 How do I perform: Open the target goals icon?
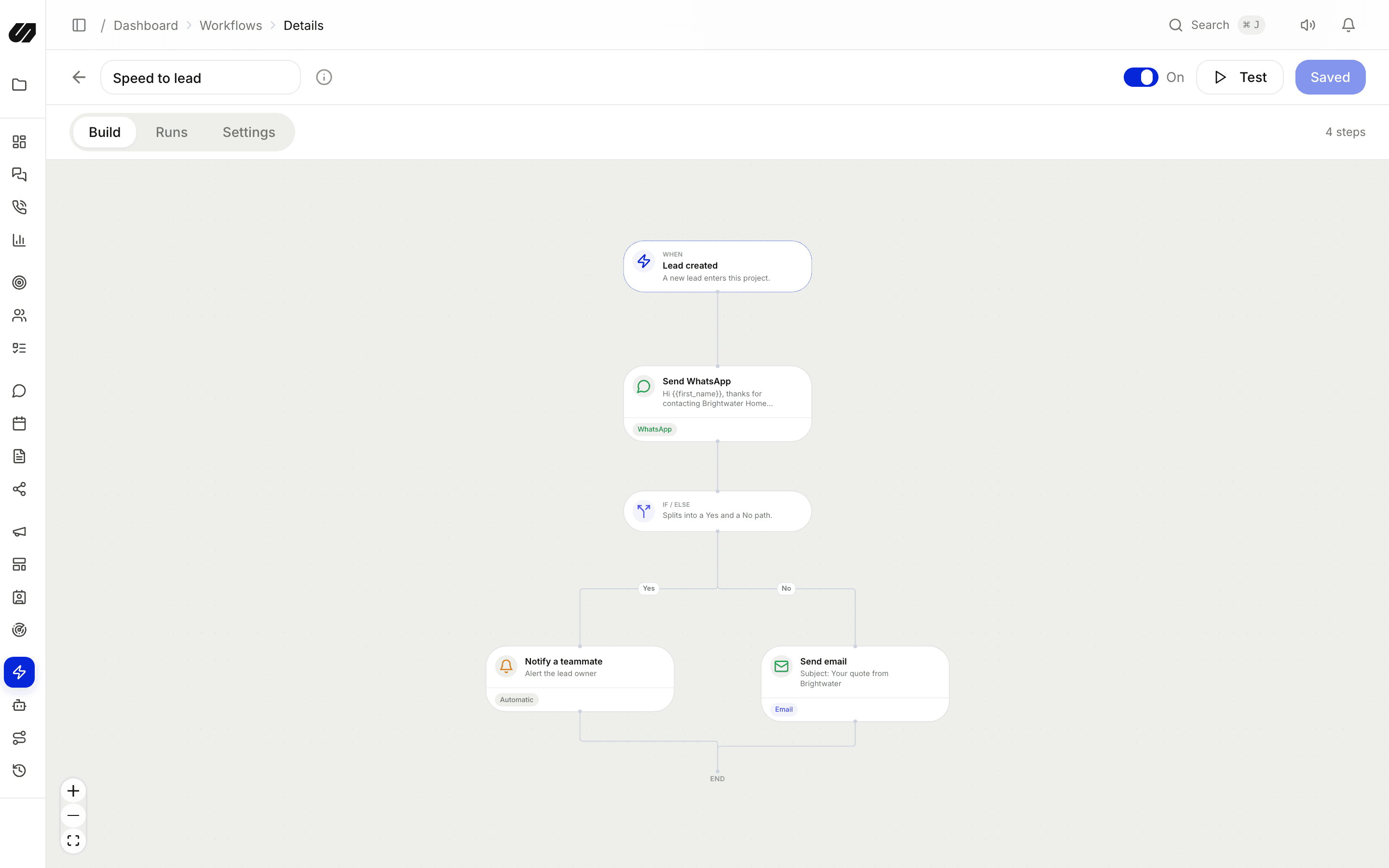[x=19, y=283]
